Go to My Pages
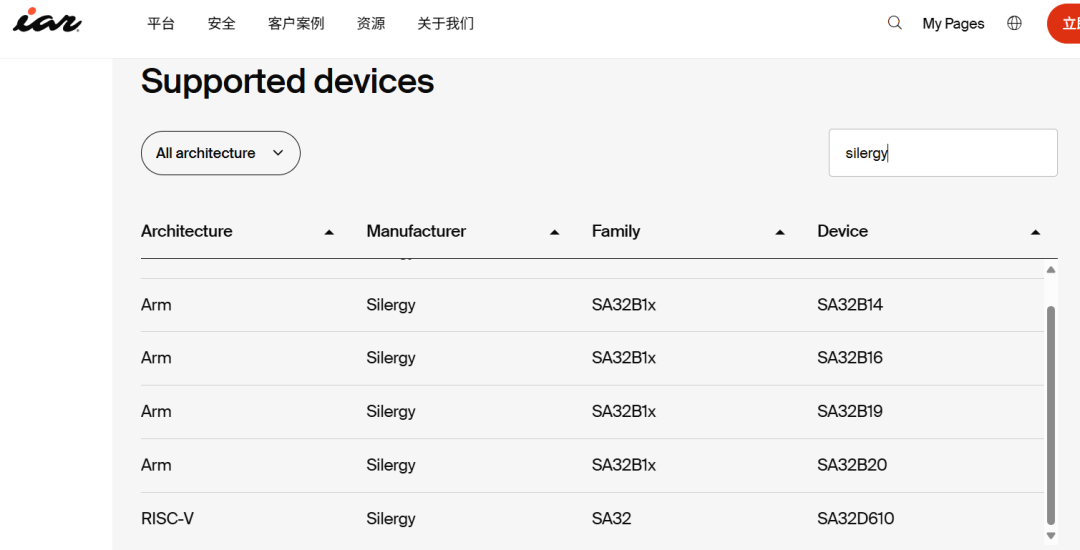The height and width of the screenshot is (550, 1080). tap(953, 23)
